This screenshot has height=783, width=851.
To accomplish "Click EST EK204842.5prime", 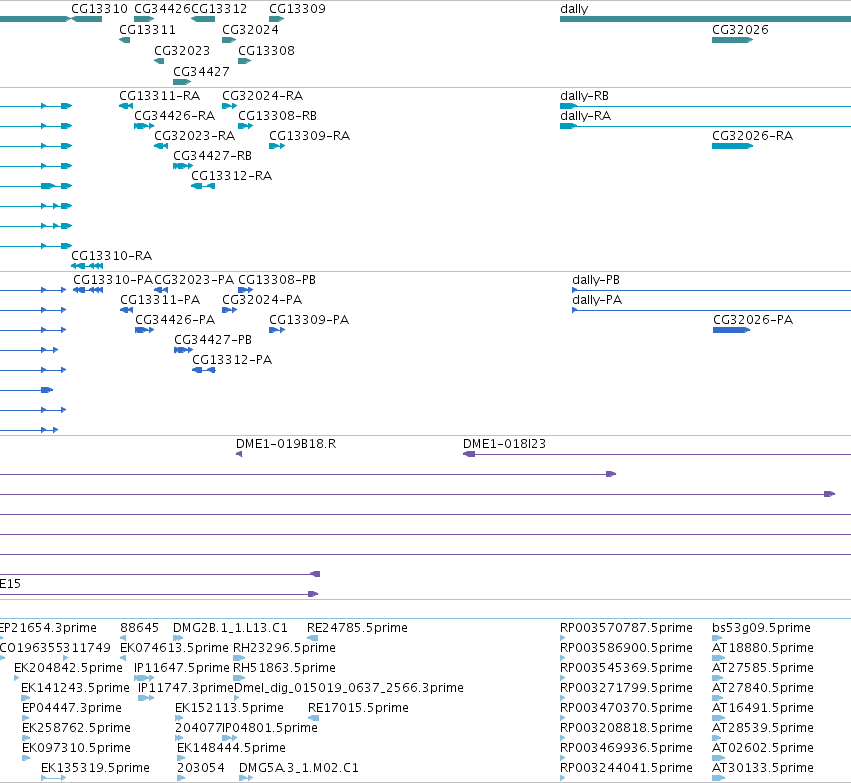I will 68,668.
